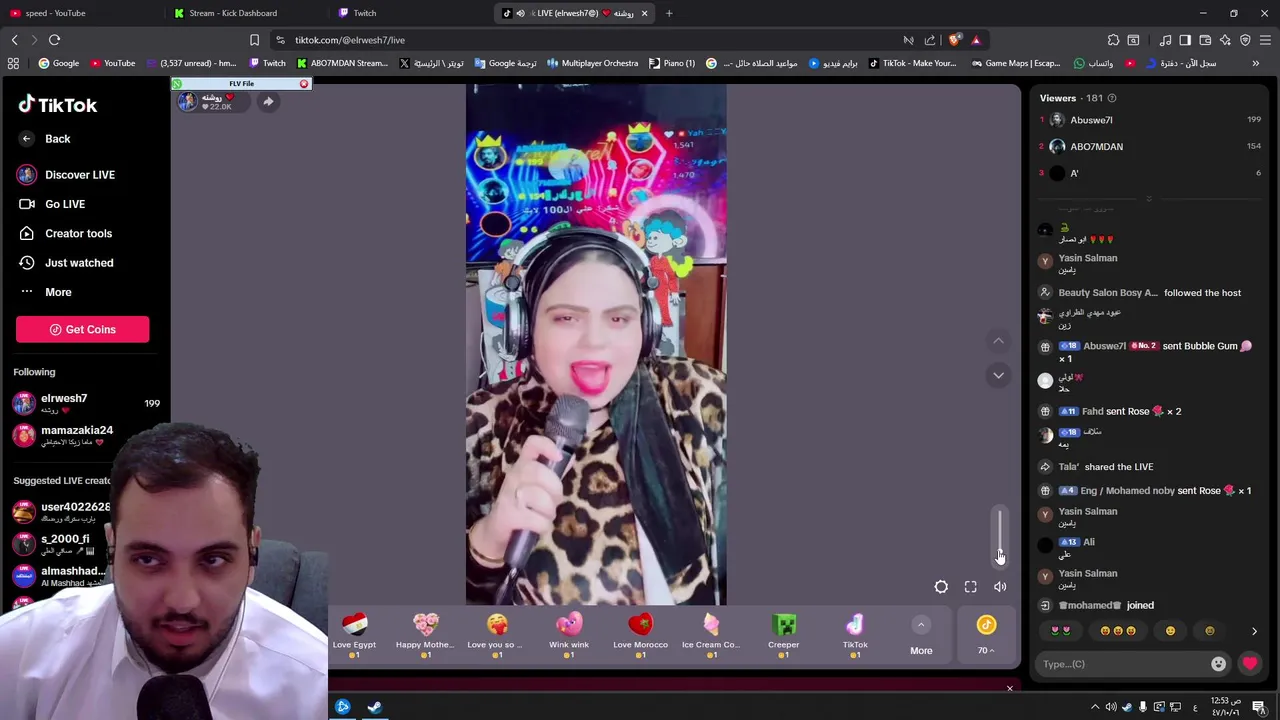Send the Ice Cream Cone gift
Screen dimensions: 1280x720
tap(711, 635)
